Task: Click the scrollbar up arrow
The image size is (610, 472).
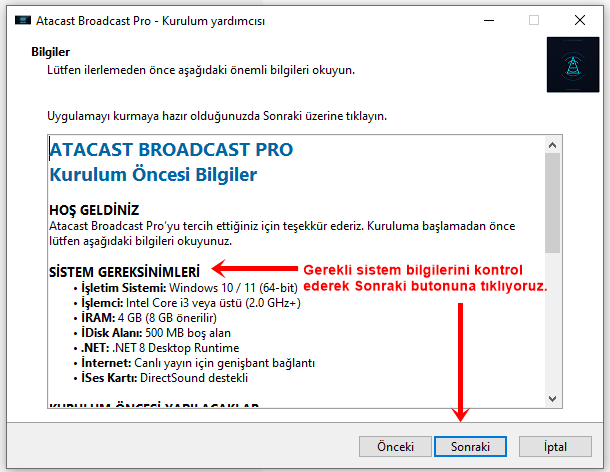Action: pyautogui.click(x=552, y=146)
